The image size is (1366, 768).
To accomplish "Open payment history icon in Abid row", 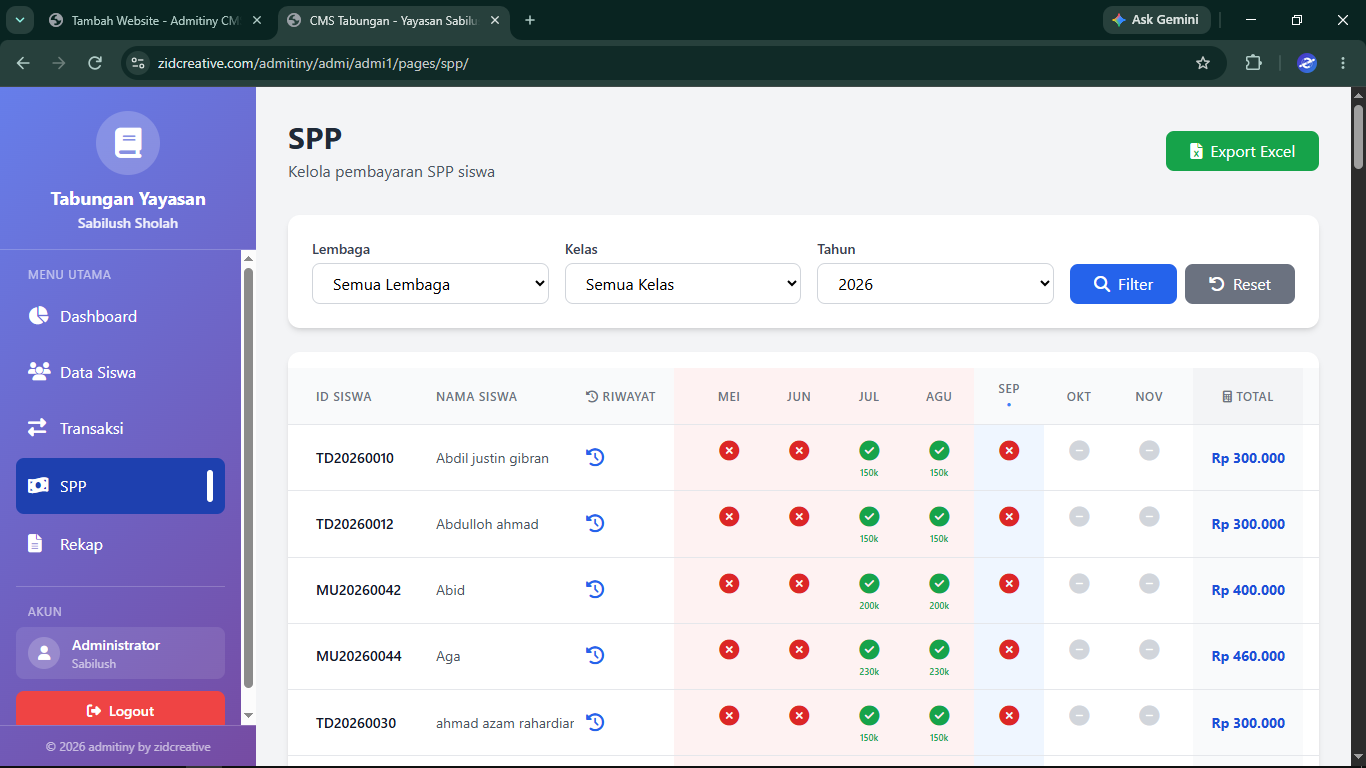I will (x=595, y=589).
